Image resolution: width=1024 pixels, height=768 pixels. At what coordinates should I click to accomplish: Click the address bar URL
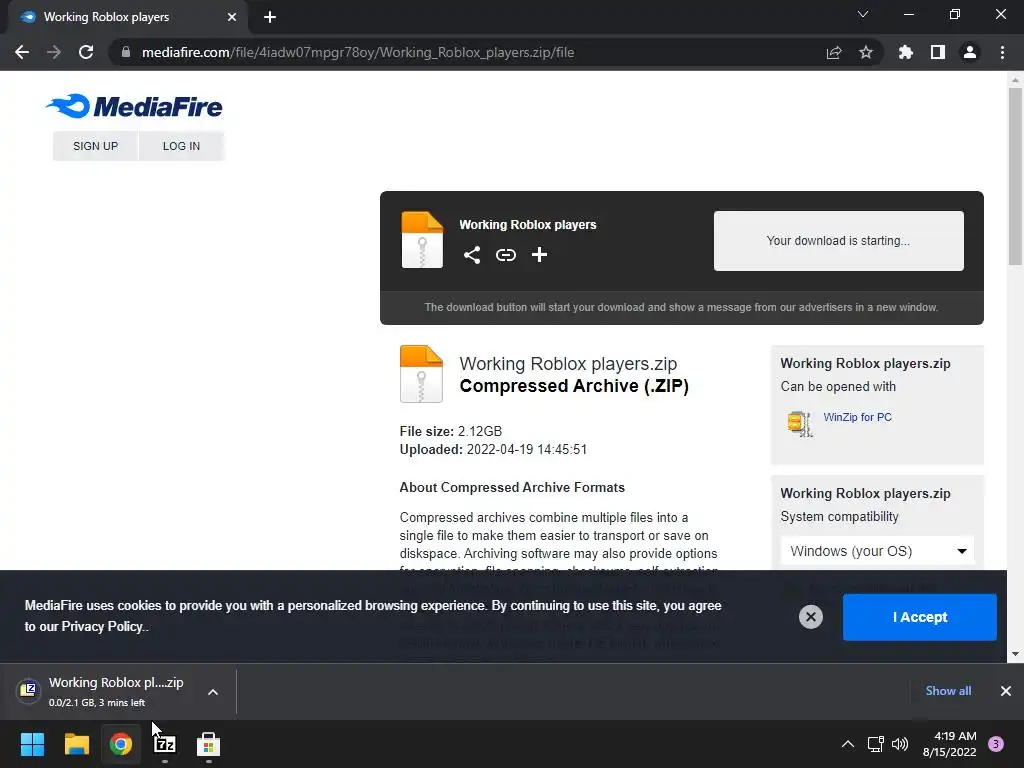tap(358, 52)
